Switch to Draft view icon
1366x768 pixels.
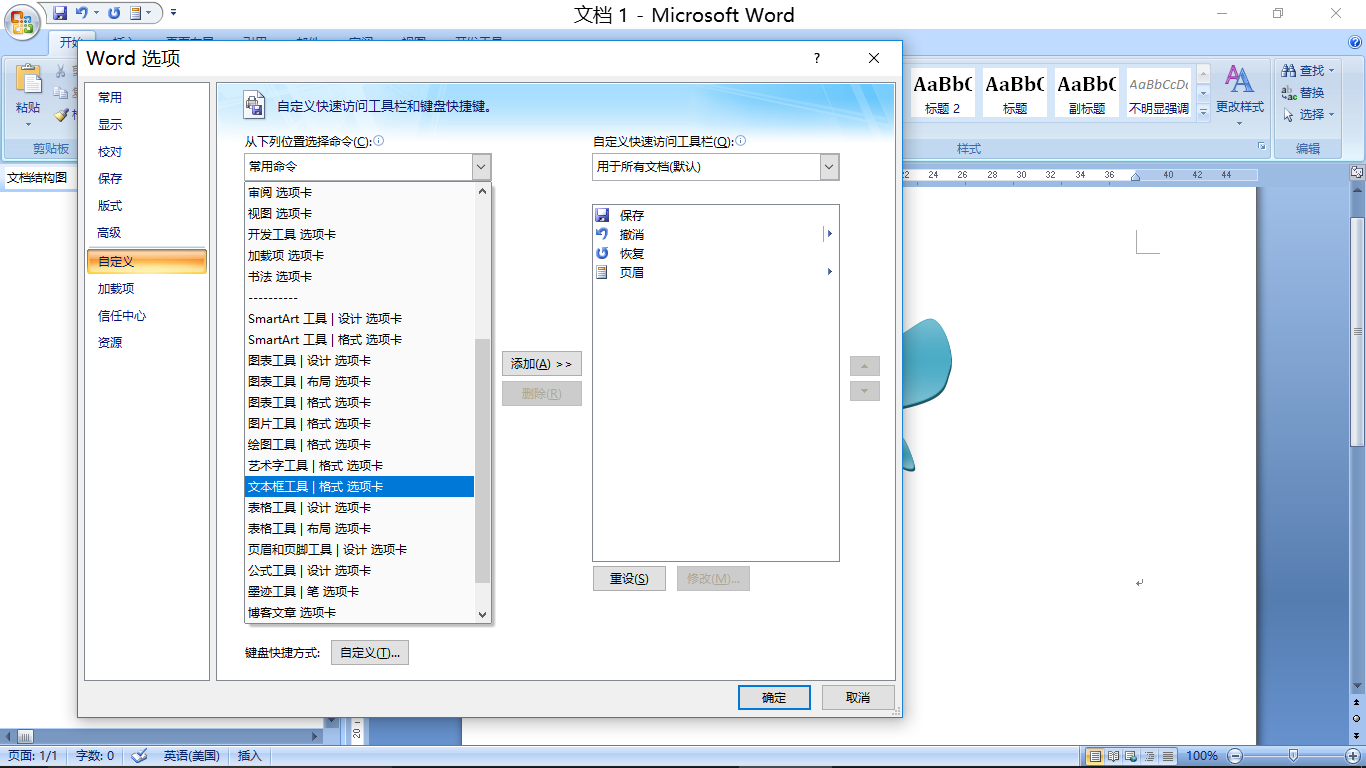click(1167, 756)
